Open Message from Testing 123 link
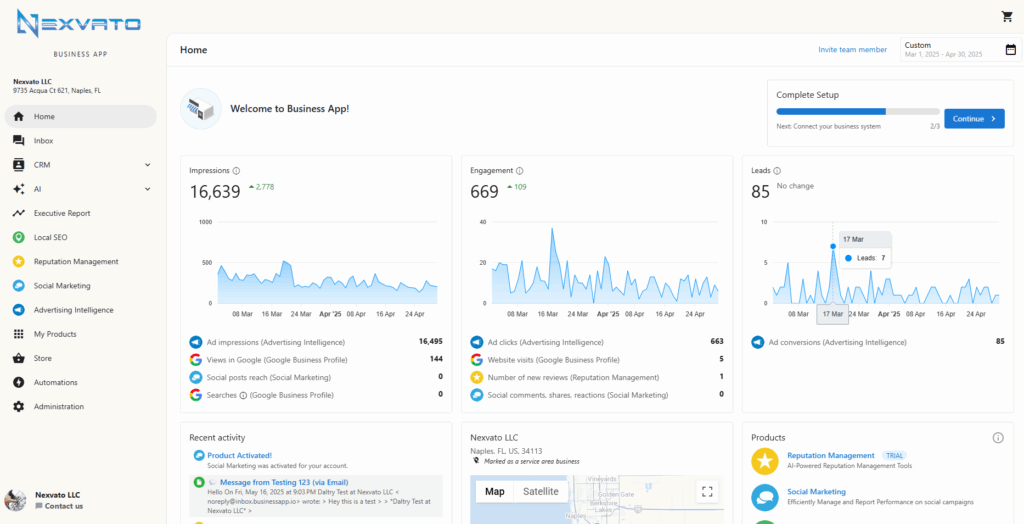The image size is (1024, 524). pyautogui.click(x=284, y=483)
